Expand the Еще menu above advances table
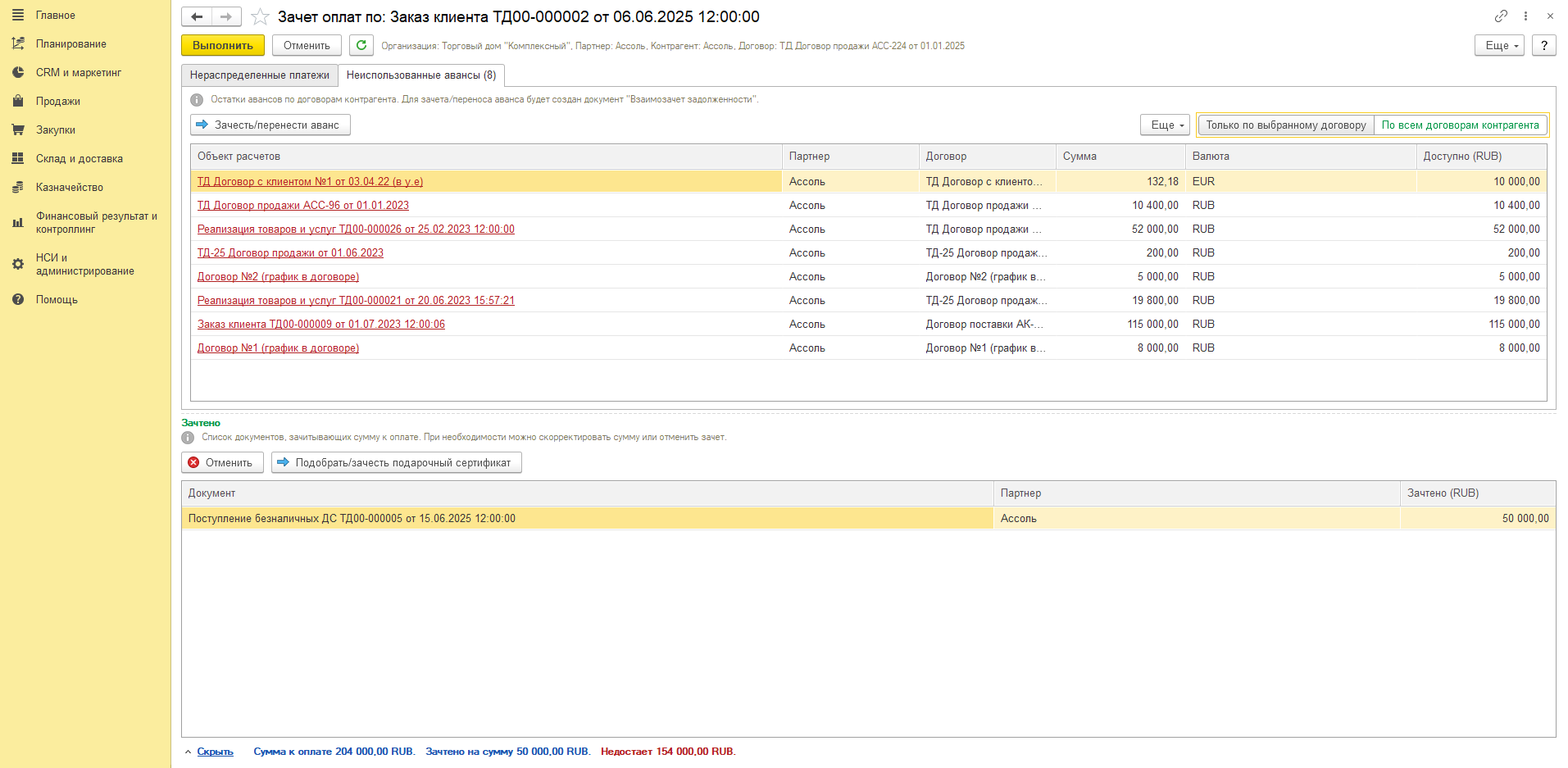The width and height of the screenshot is (1568, 768). tap(1165, 125)
